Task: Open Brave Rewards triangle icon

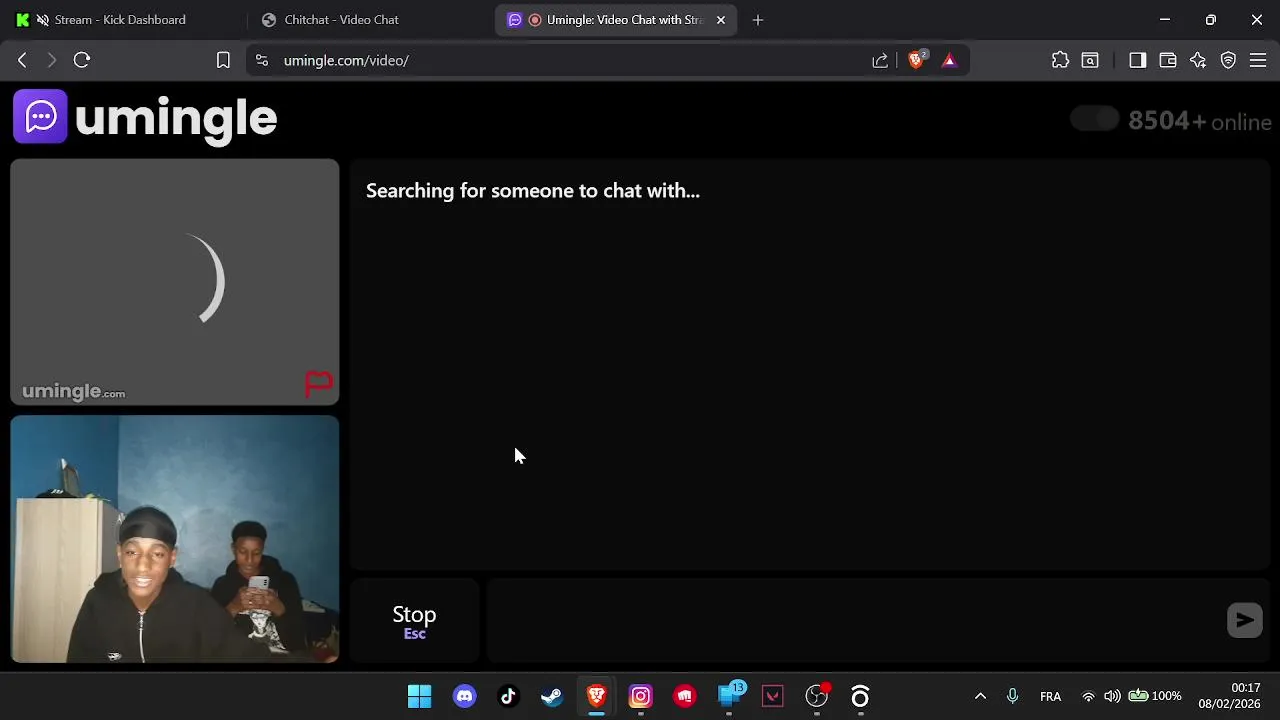Action: tap(949, 60)
